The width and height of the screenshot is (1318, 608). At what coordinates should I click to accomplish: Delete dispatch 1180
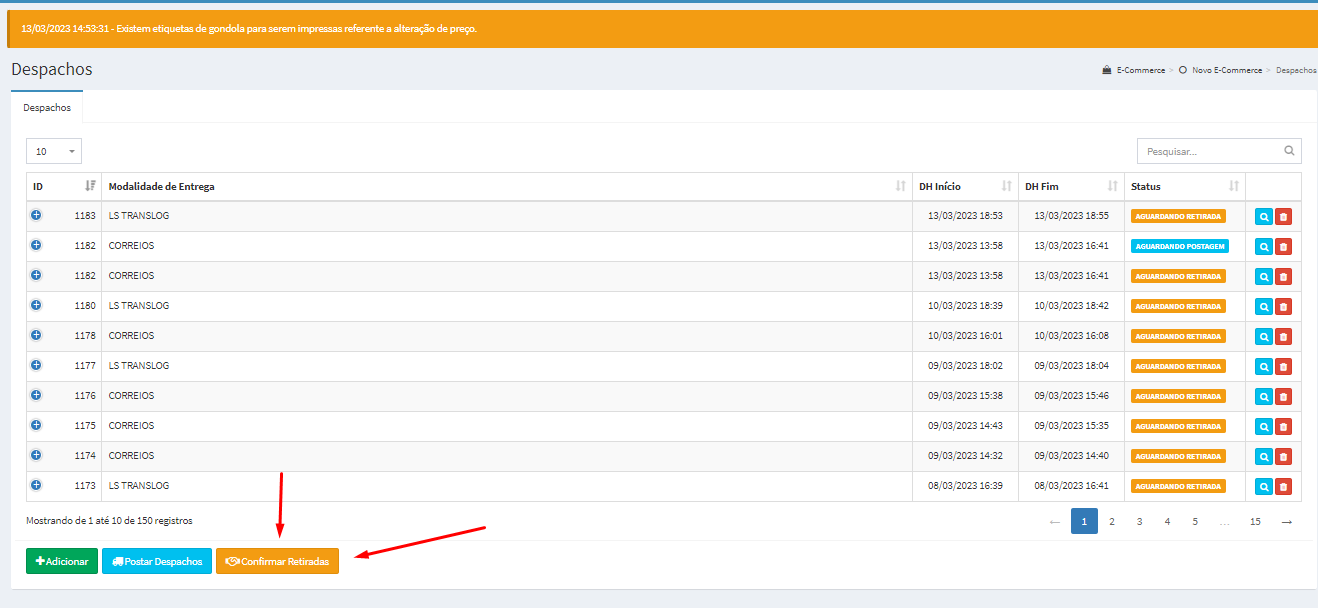[x=1283, y=307]
